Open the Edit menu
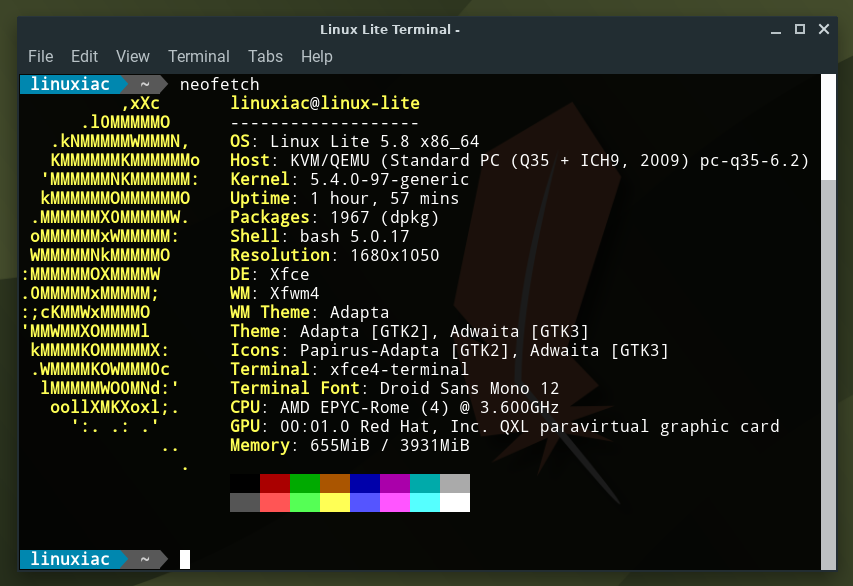Screen dimensions: 853x586 (84, 56)
